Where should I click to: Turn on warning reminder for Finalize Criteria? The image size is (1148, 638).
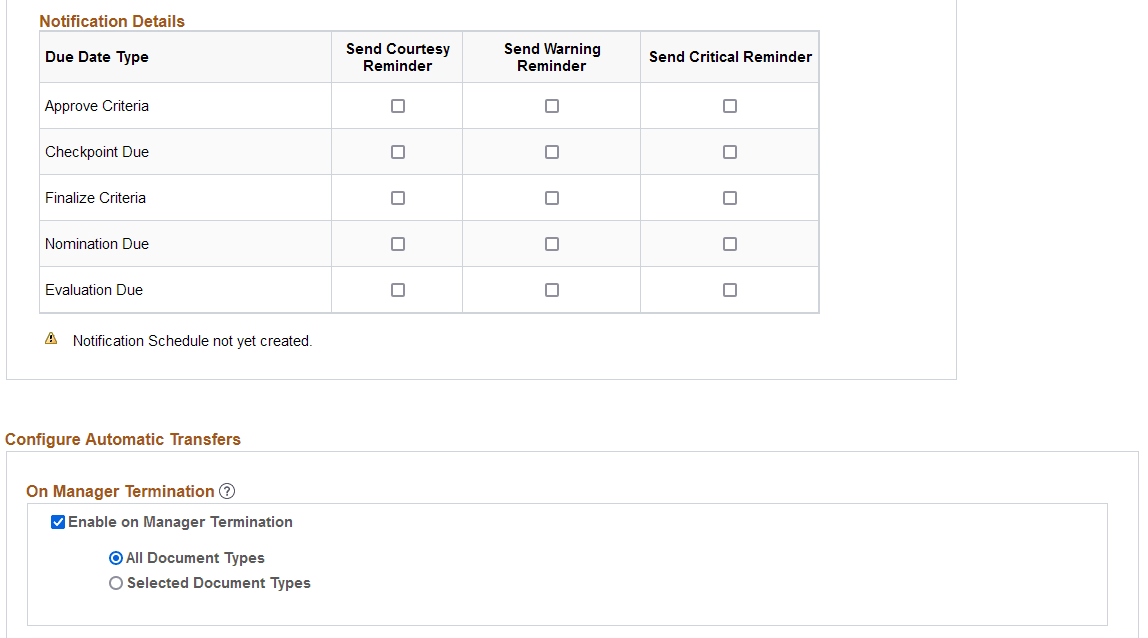(552, 198)
